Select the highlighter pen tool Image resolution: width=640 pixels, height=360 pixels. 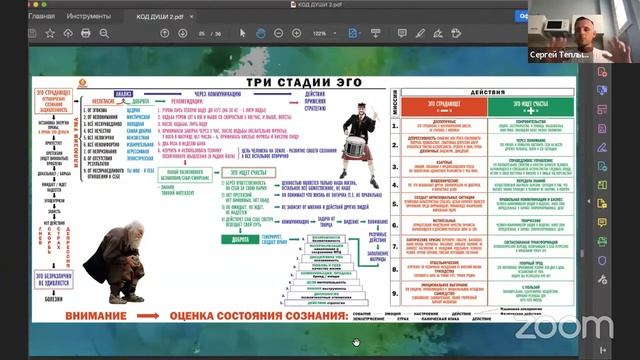pos(420,33)
